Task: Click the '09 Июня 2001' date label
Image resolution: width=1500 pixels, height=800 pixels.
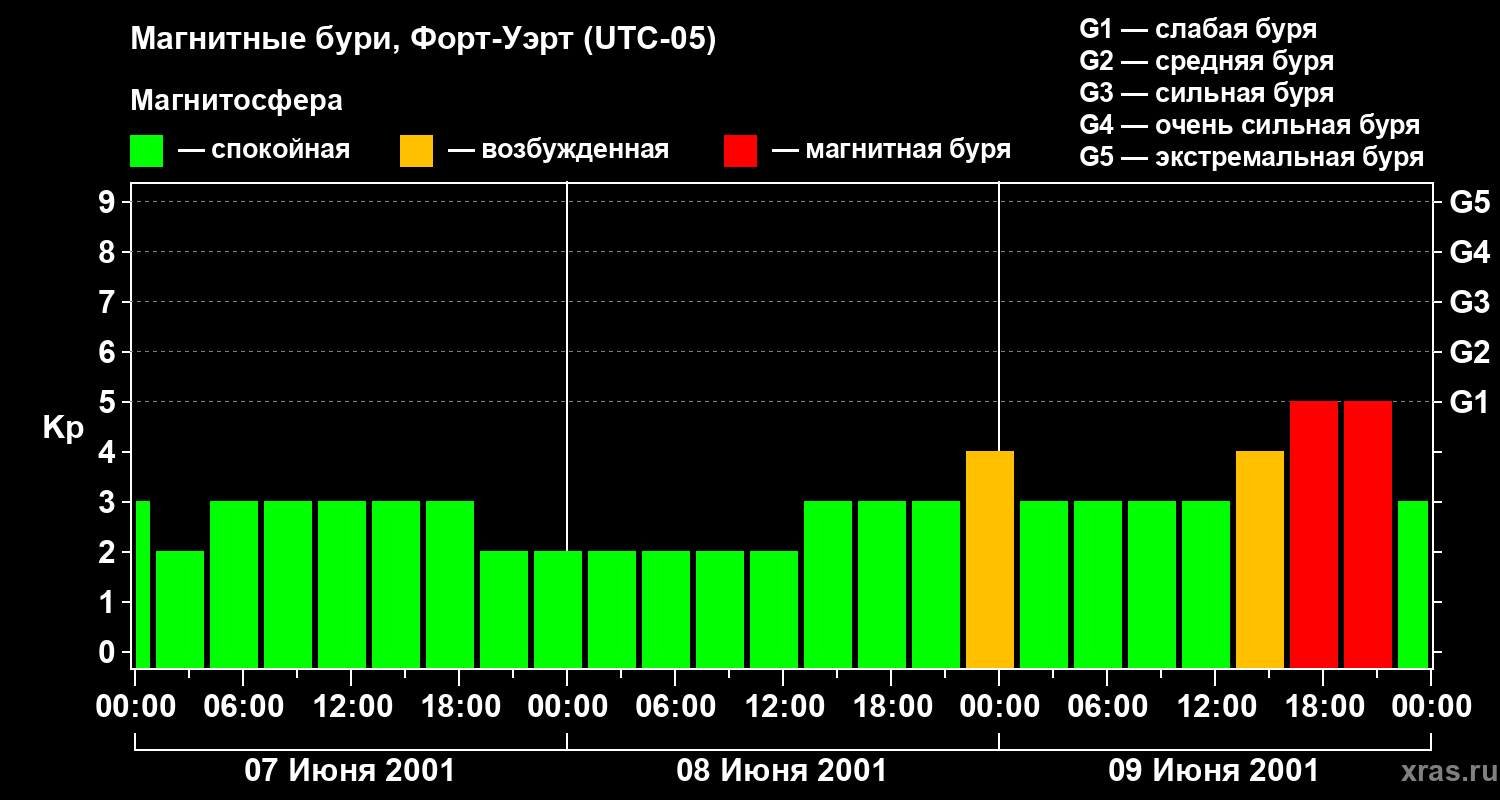Action: pos(1214,771)
